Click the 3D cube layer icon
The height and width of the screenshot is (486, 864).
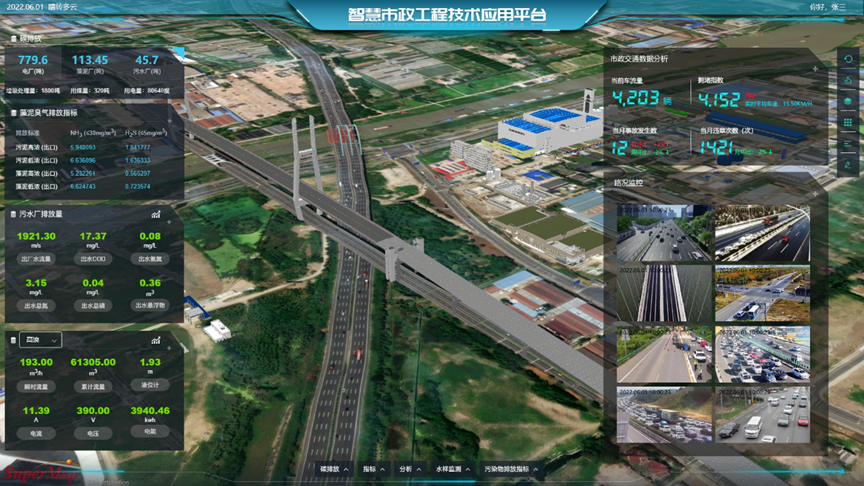coord(849,101)
